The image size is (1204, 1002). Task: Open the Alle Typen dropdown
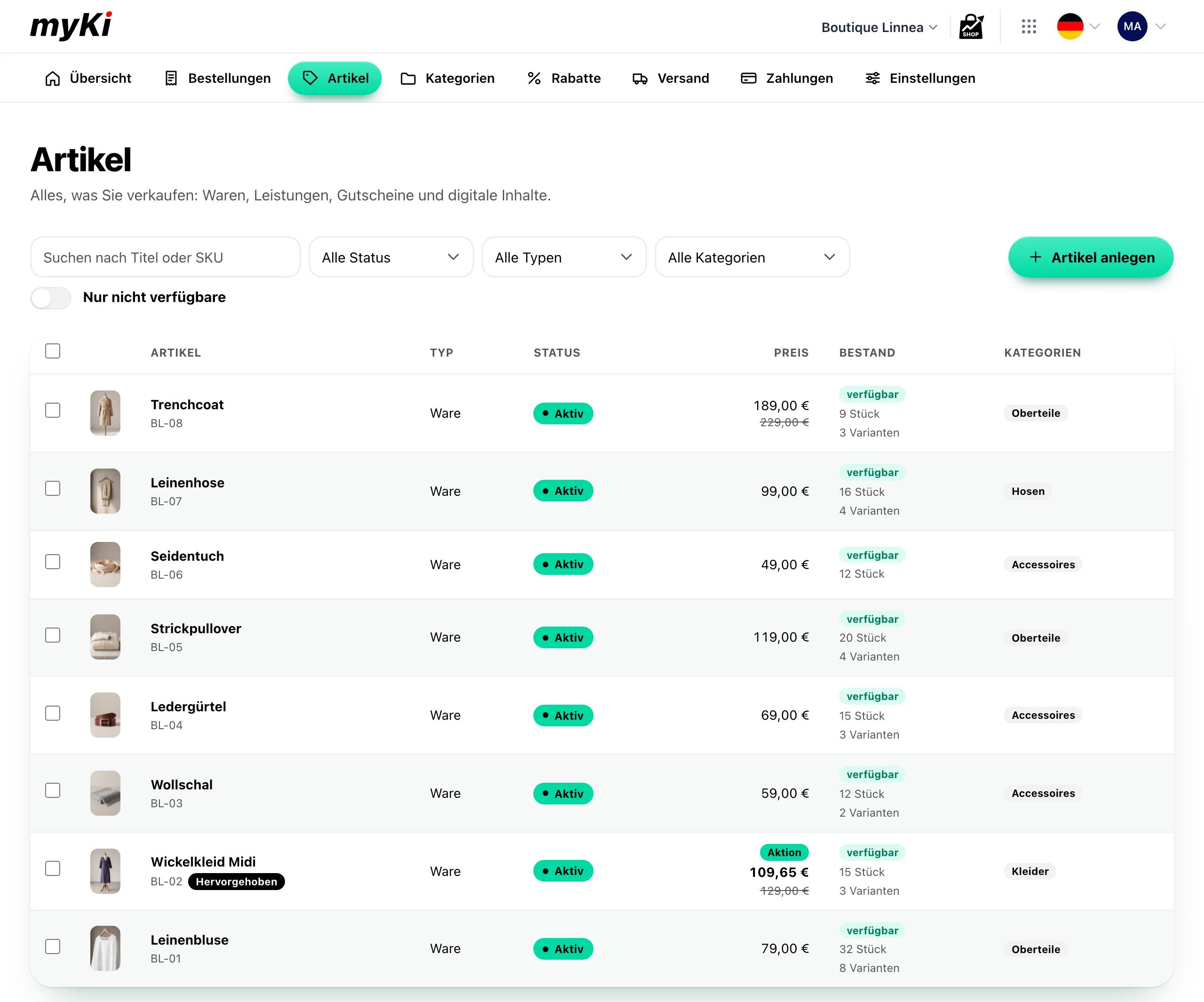(x=564, y=257)
